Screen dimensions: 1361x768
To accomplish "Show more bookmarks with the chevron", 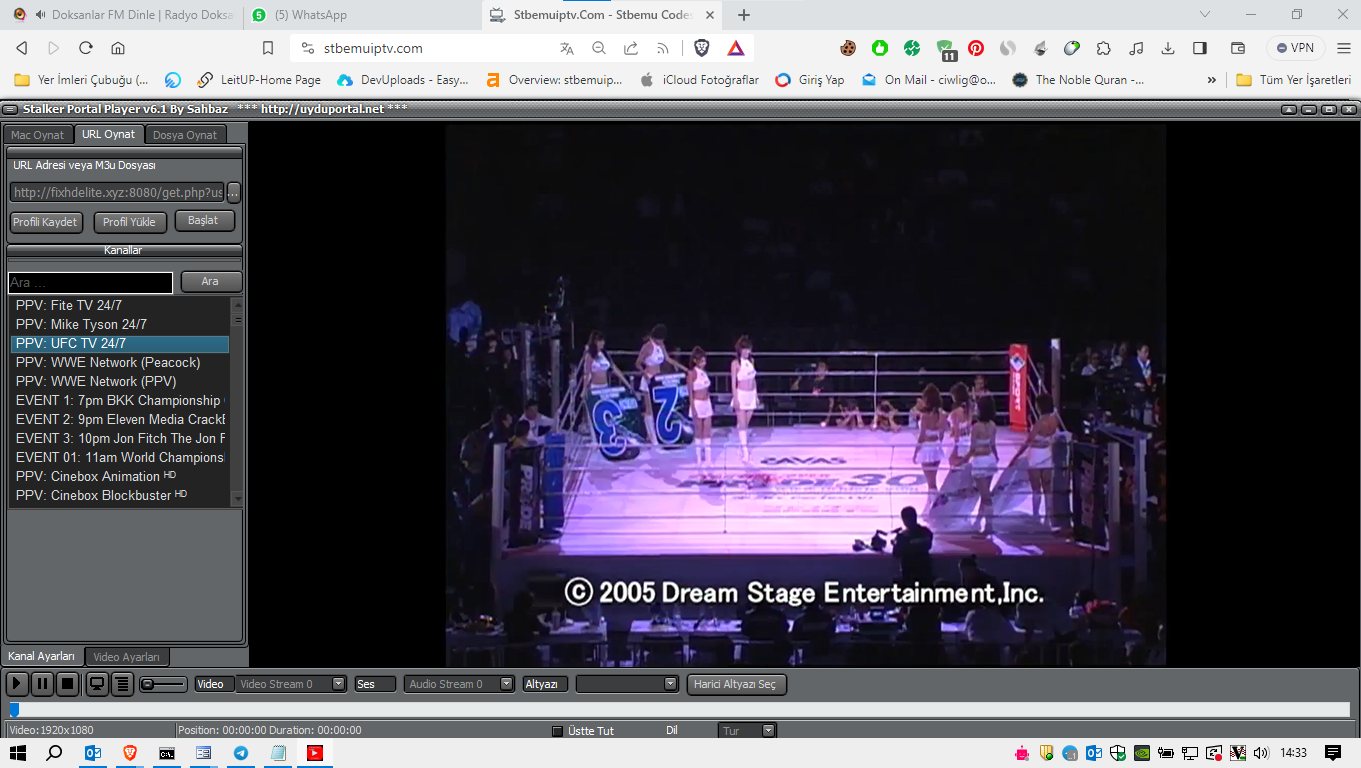I will 1212,80.
